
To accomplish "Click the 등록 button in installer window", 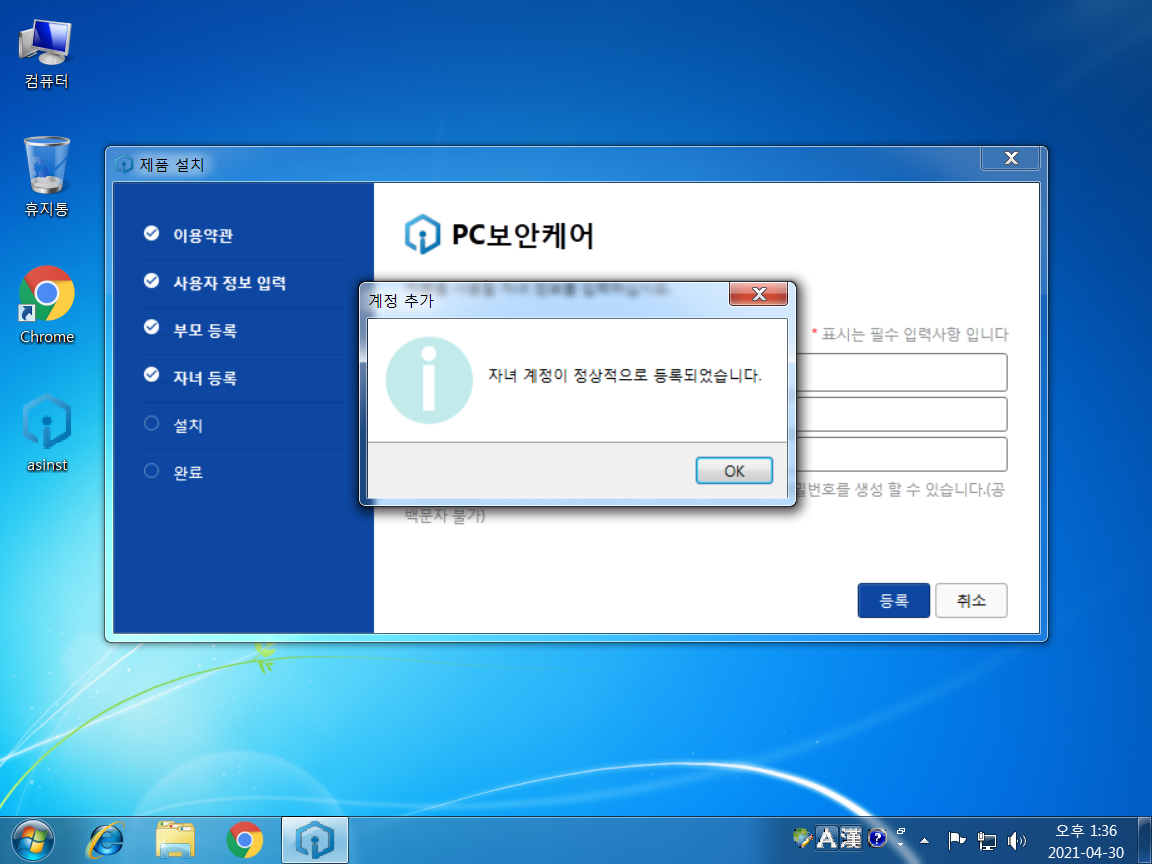I will (x=893, y=600).
